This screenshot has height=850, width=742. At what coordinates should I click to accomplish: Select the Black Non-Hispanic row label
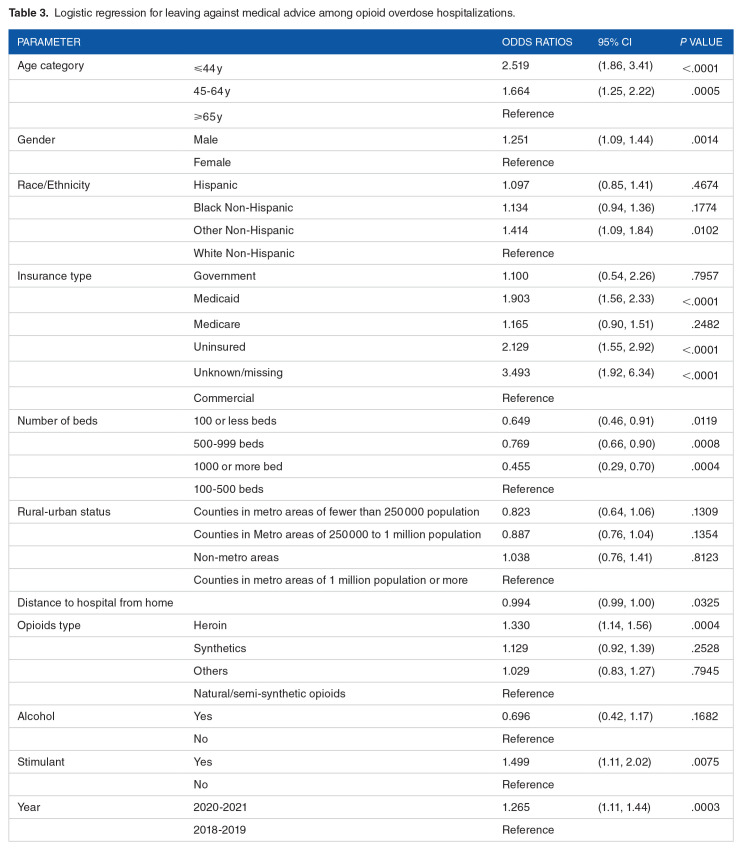[x=243, y=208]
